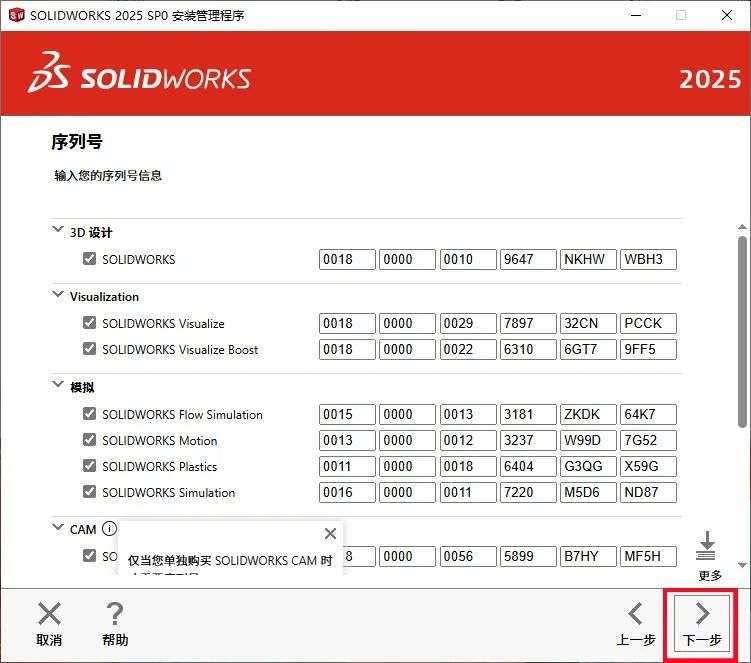Click Motion serial field 3237
The image size is (751, 663).
[x=528, y=440]
